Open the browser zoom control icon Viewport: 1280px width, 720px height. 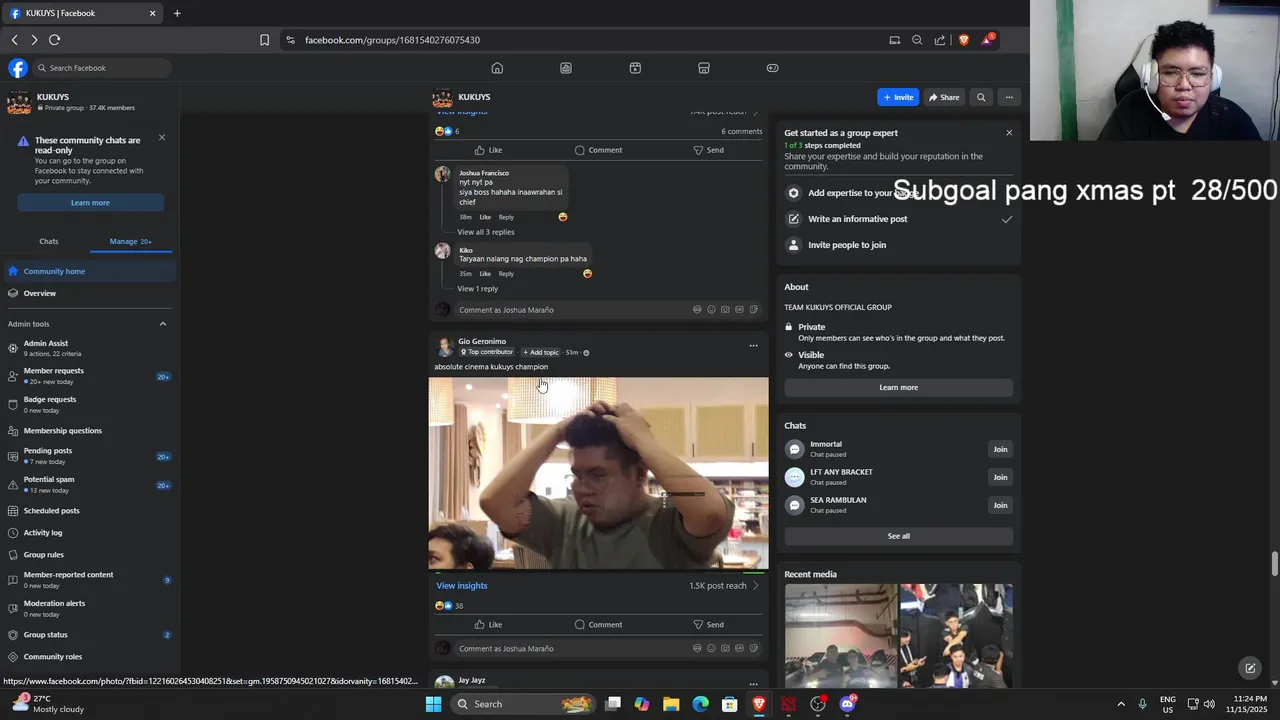(x=917, y=40)
